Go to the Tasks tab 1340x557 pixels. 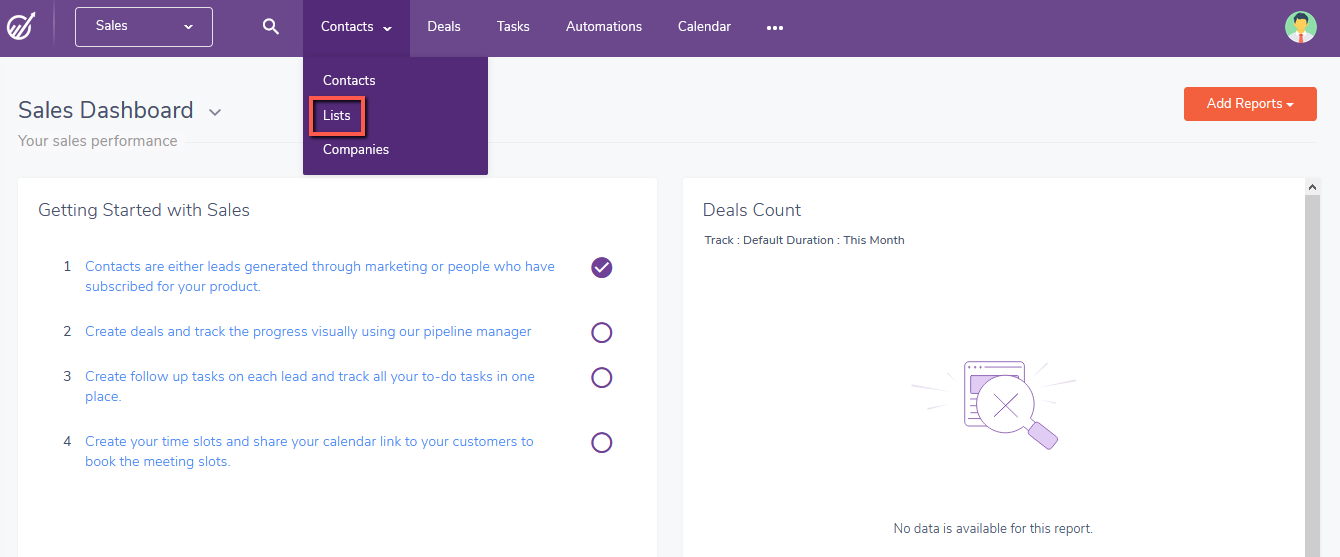point(513,27)
